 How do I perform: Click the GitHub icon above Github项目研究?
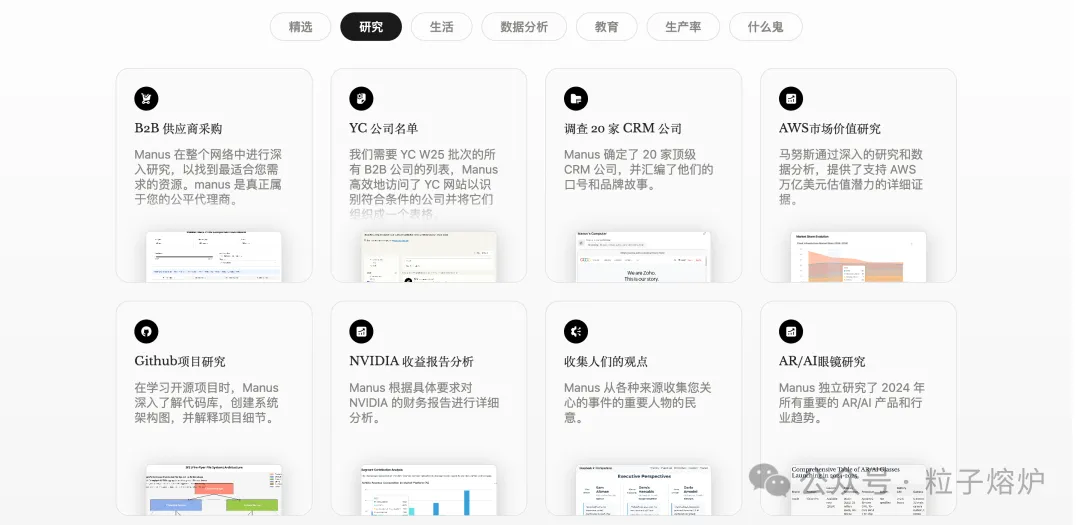(146, 331)
